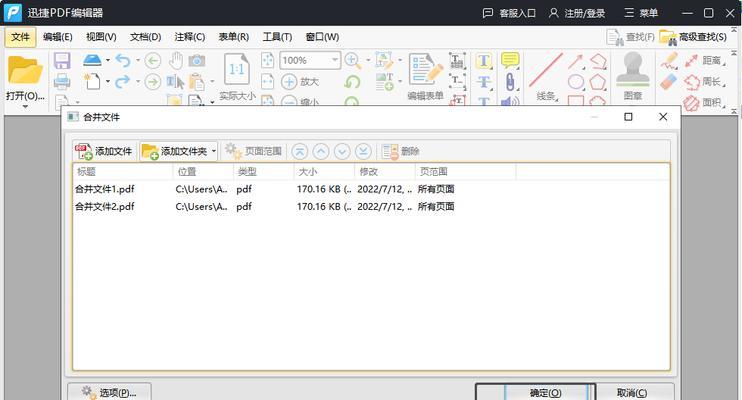Image resolution: width=742 pixels, height=400 pixels.
Task: Open the 注释(C) menu
Action: pos(189,37)
